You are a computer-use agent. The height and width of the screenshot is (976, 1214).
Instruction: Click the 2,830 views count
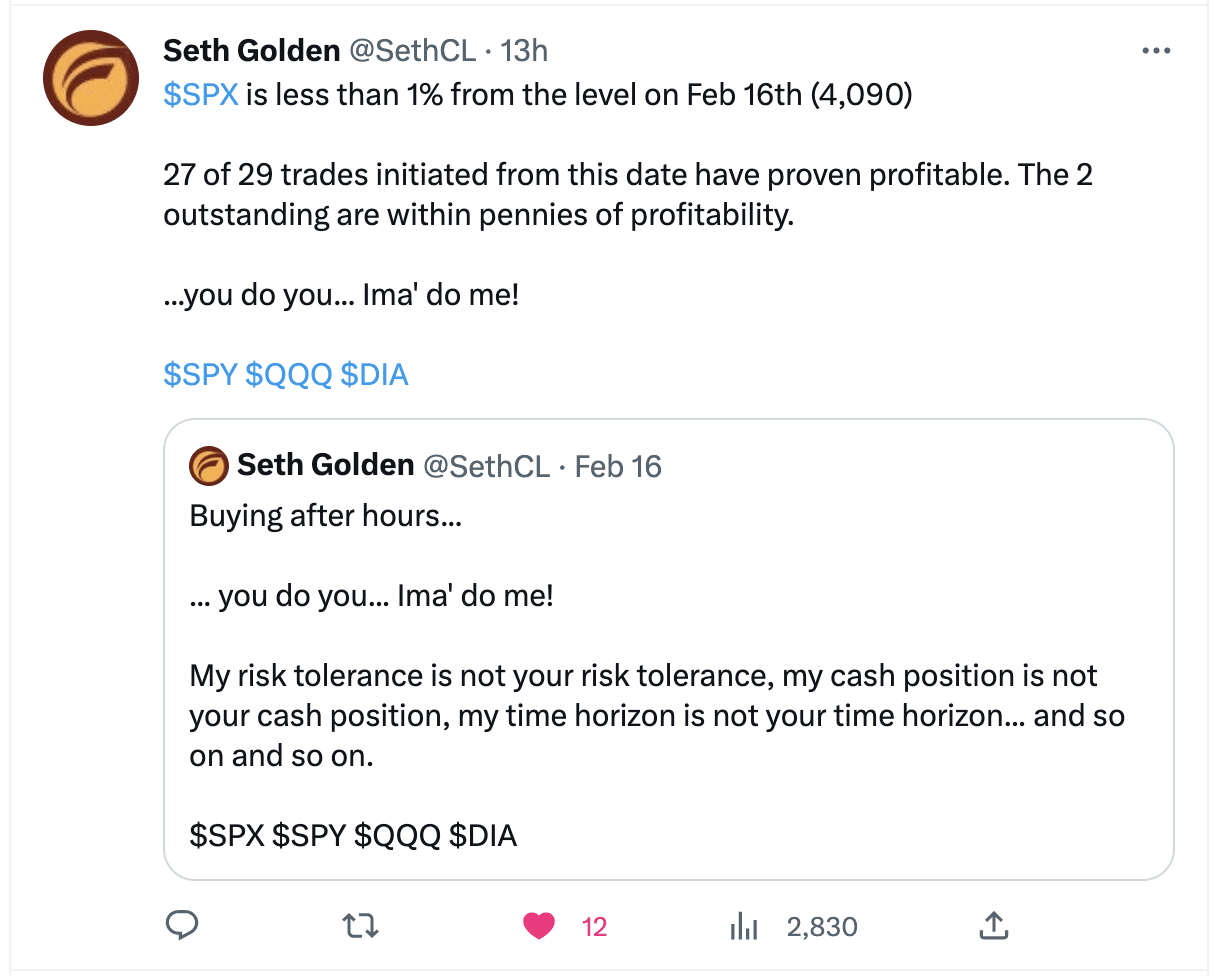(x=821, y=928)
